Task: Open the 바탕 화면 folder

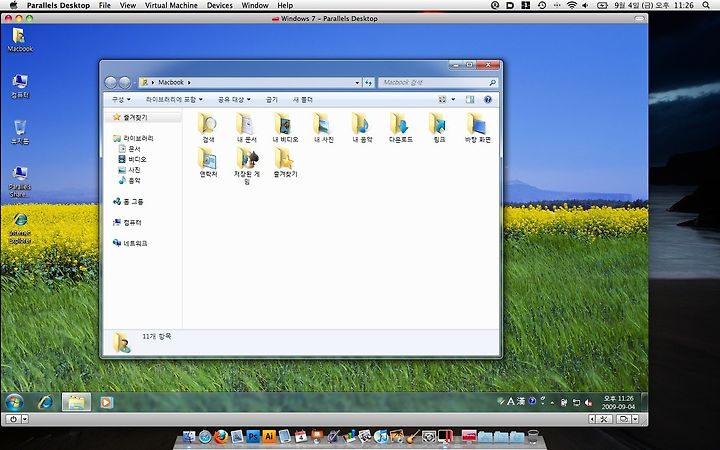Action: [478, 128]
